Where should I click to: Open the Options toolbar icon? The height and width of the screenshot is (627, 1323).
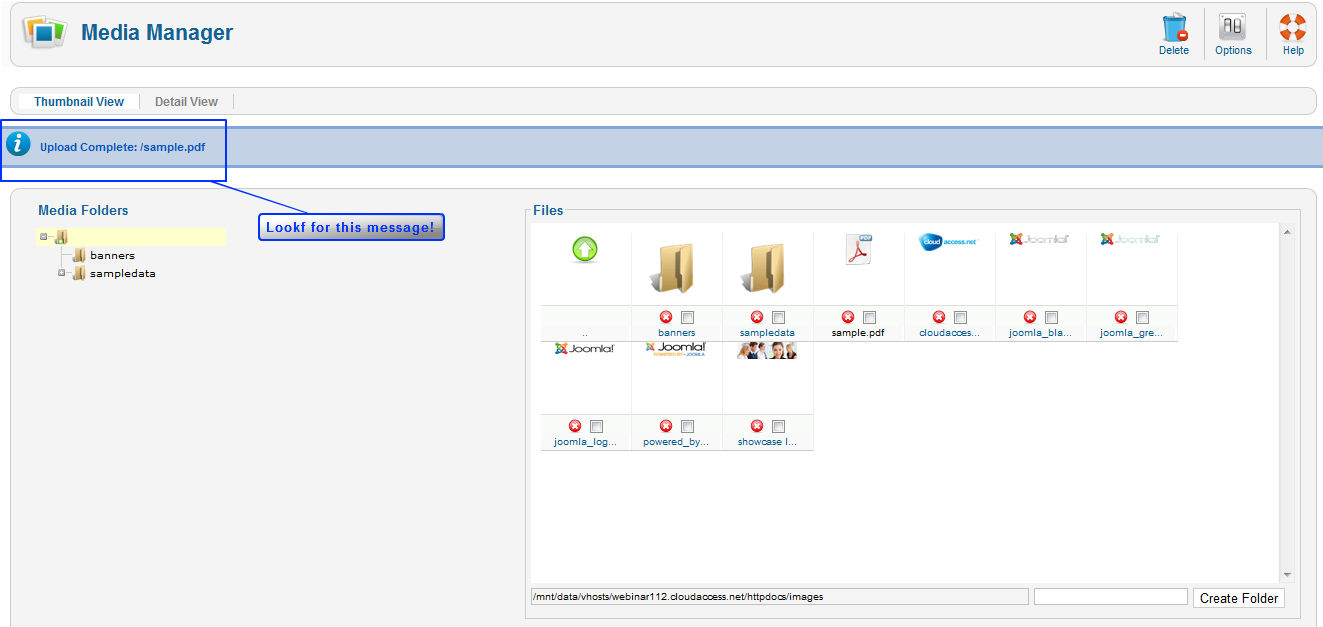pyautogui.click(x=1233, y=27)
